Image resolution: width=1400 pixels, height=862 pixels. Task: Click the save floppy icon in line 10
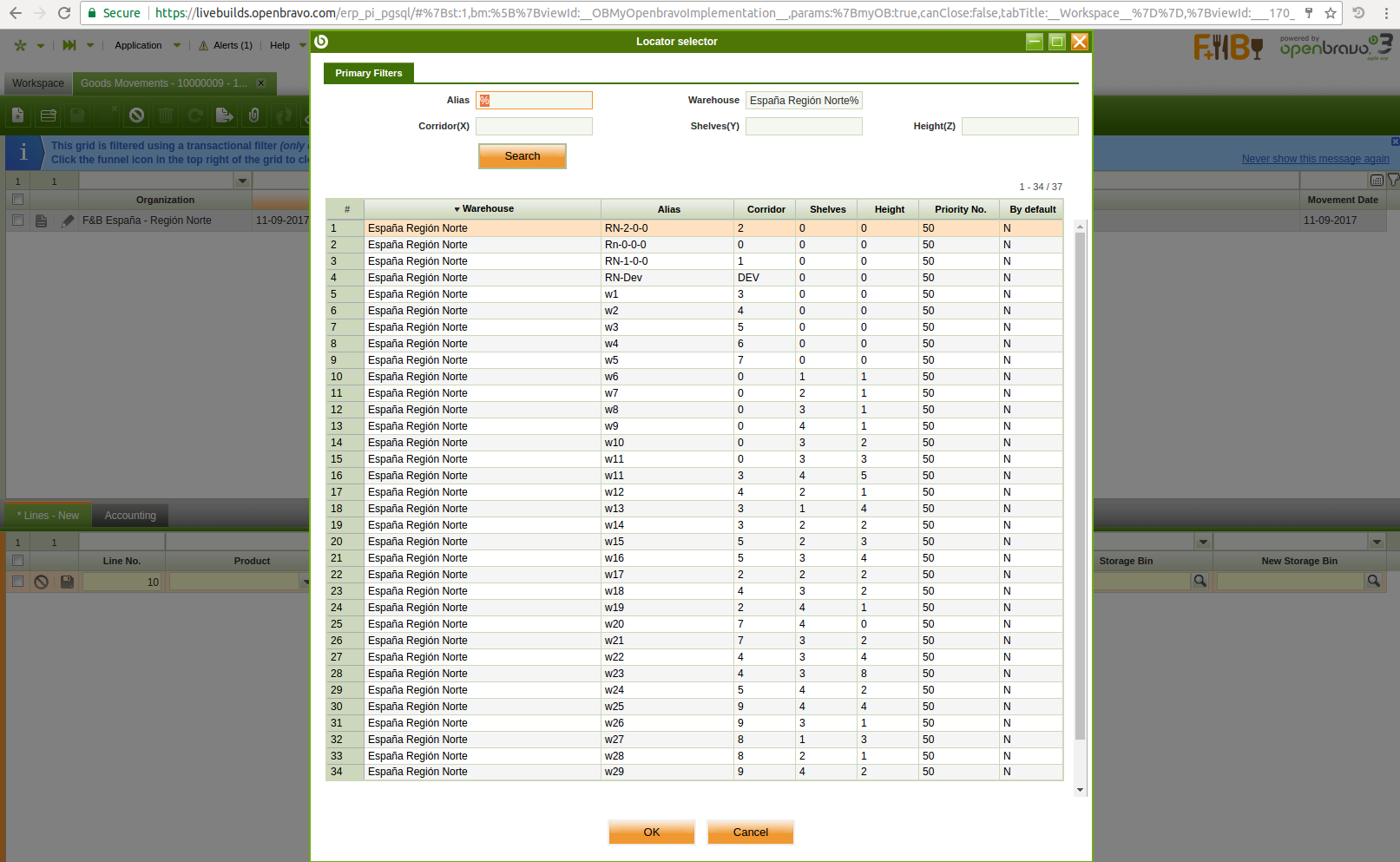pos(67,582)
